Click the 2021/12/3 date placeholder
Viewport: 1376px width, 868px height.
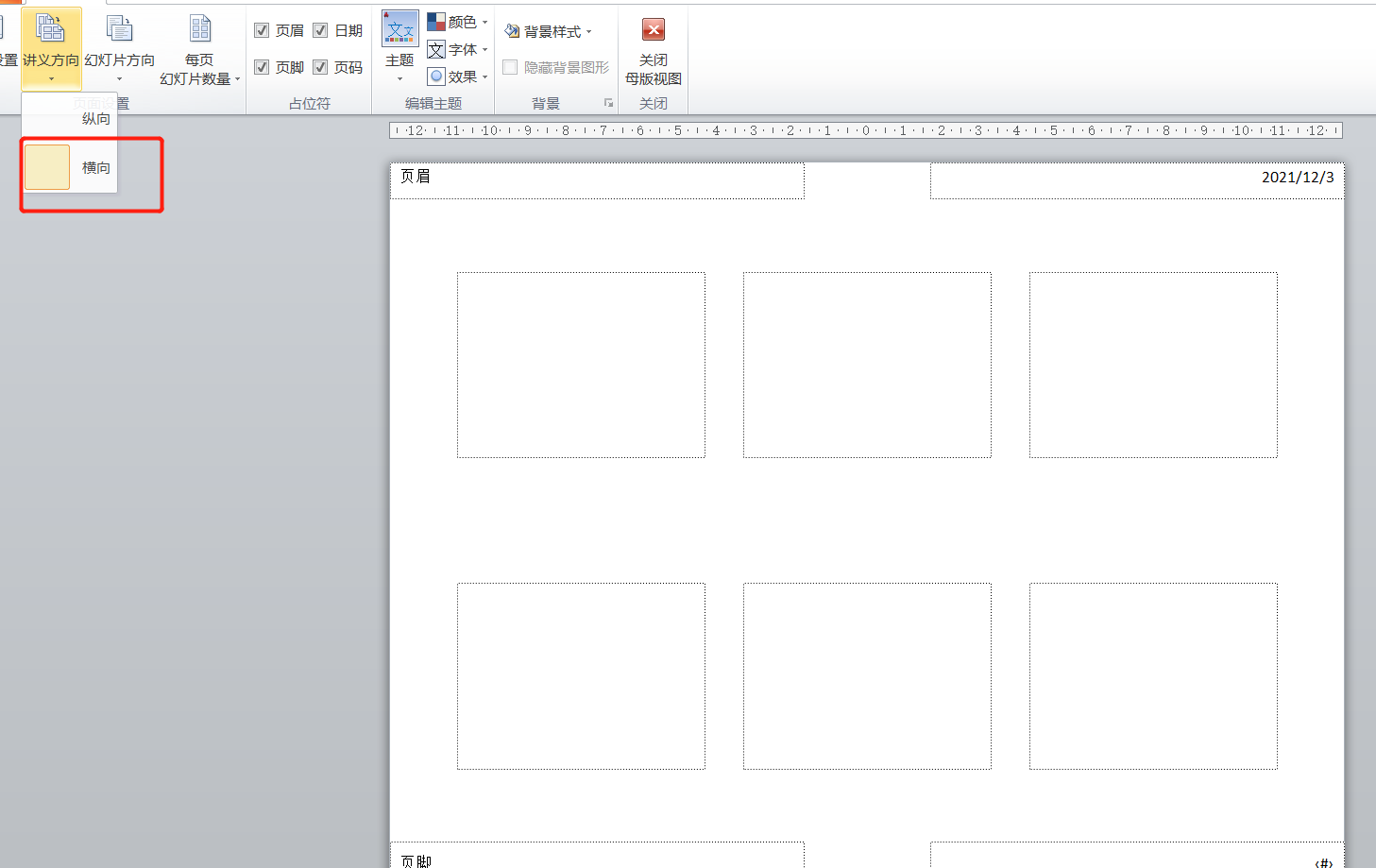[x=1136, y=180]
